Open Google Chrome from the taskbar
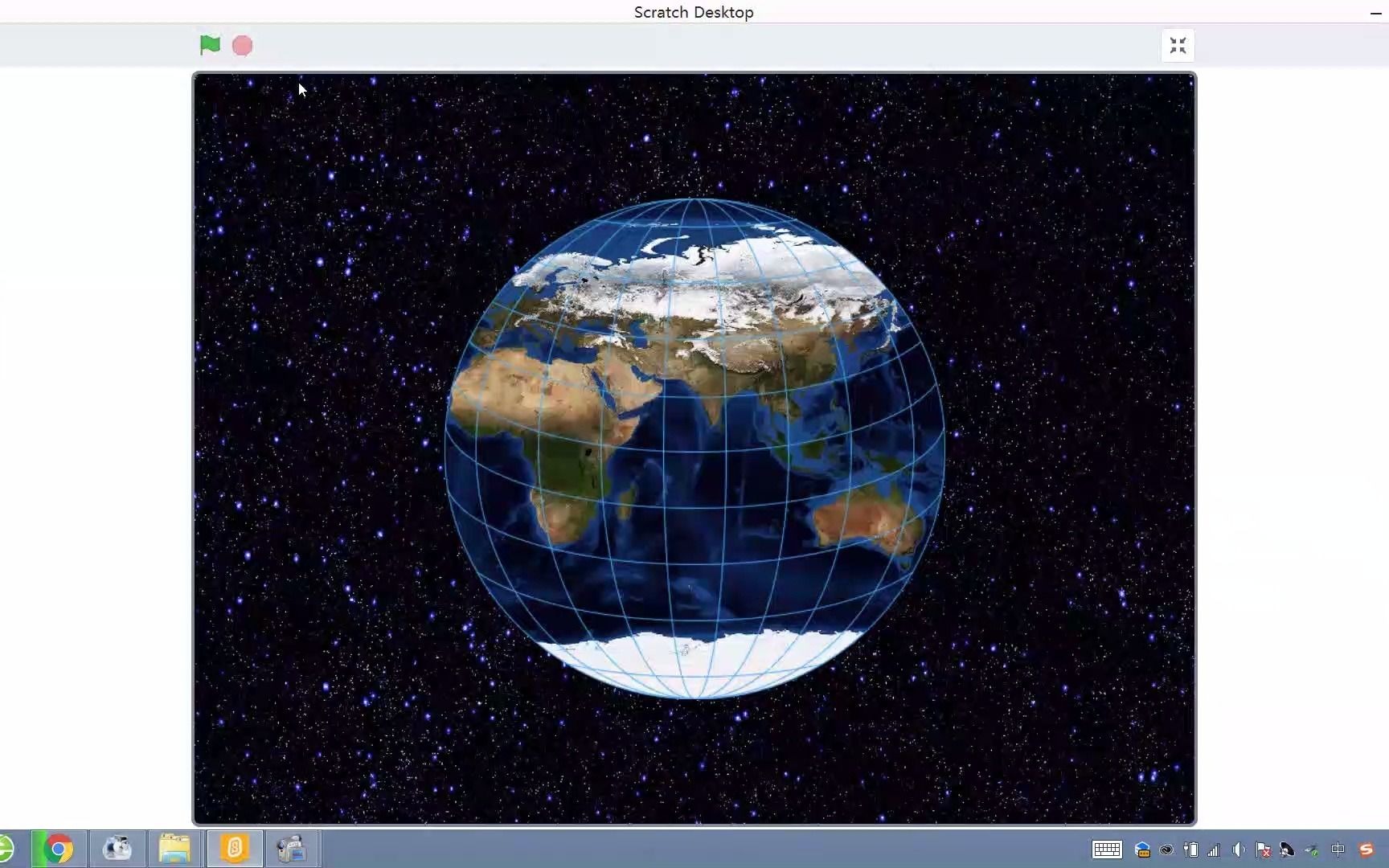The width and height of the screenshot is (1389, 868). [x=58, y=849]
